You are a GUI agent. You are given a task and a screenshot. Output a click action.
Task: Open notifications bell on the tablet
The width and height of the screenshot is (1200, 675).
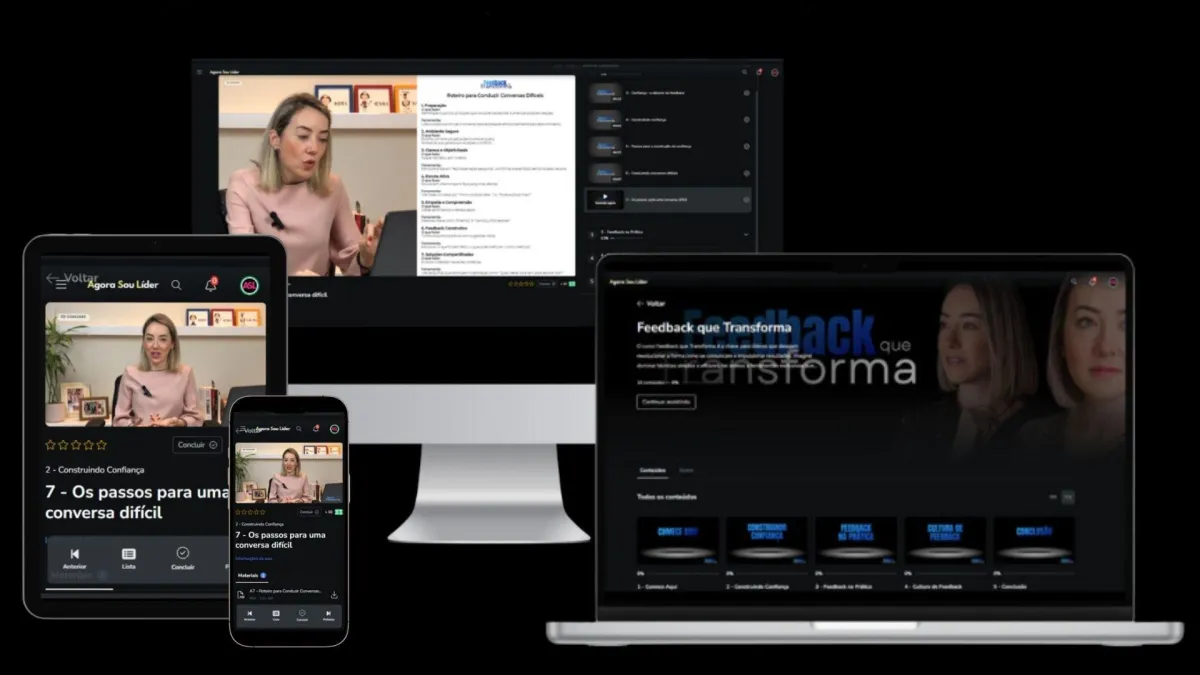click(x=211, y=284)
